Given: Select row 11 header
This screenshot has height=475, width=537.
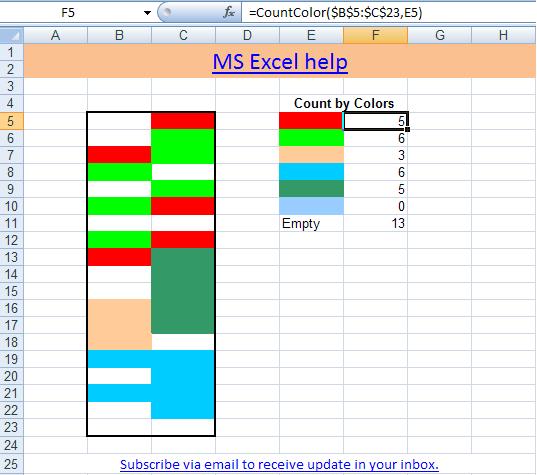Looking at the screenshot, I should point(12,223).
